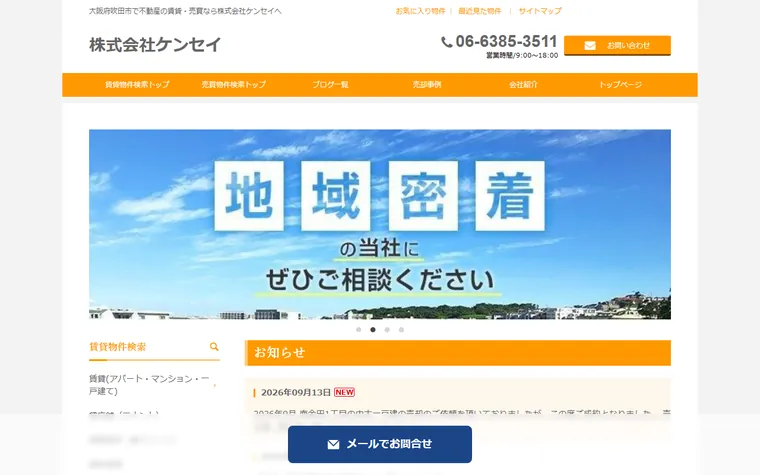Click the お知らせ section header
760x475 pixels.
(x=458, y=353)
